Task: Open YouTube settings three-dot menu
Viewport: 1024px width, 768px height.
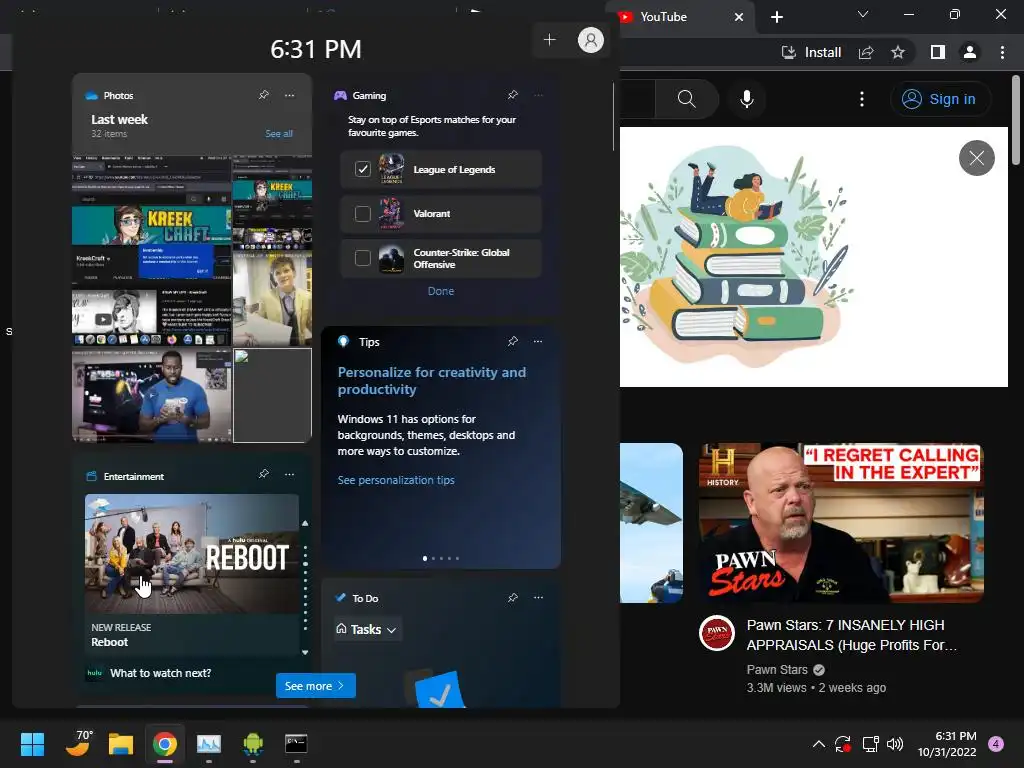Action: [x=862, y=99]
